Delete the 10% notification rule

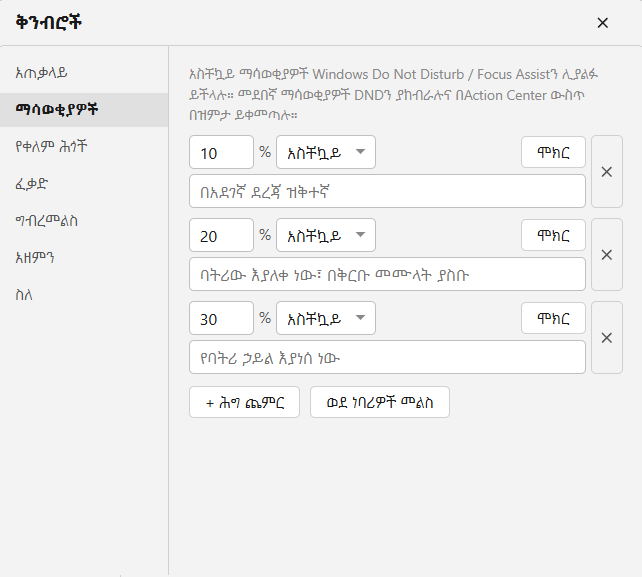[607, 172]
